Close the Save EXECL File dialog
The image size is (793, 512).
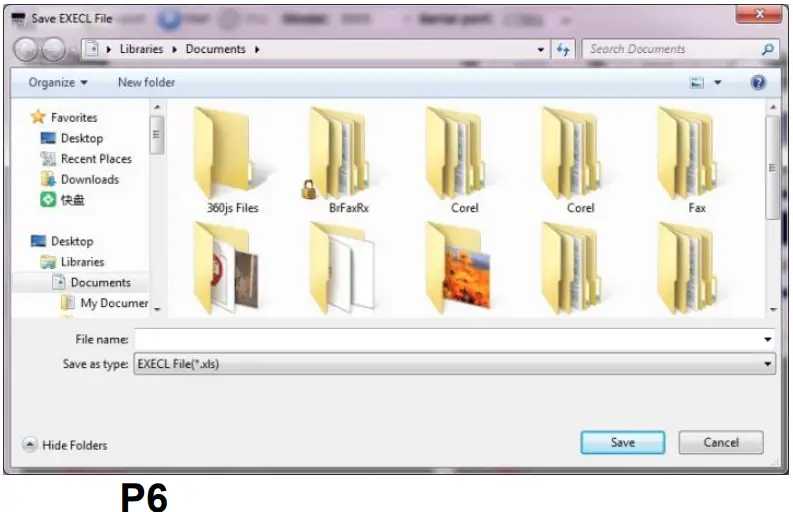[759, 14]
